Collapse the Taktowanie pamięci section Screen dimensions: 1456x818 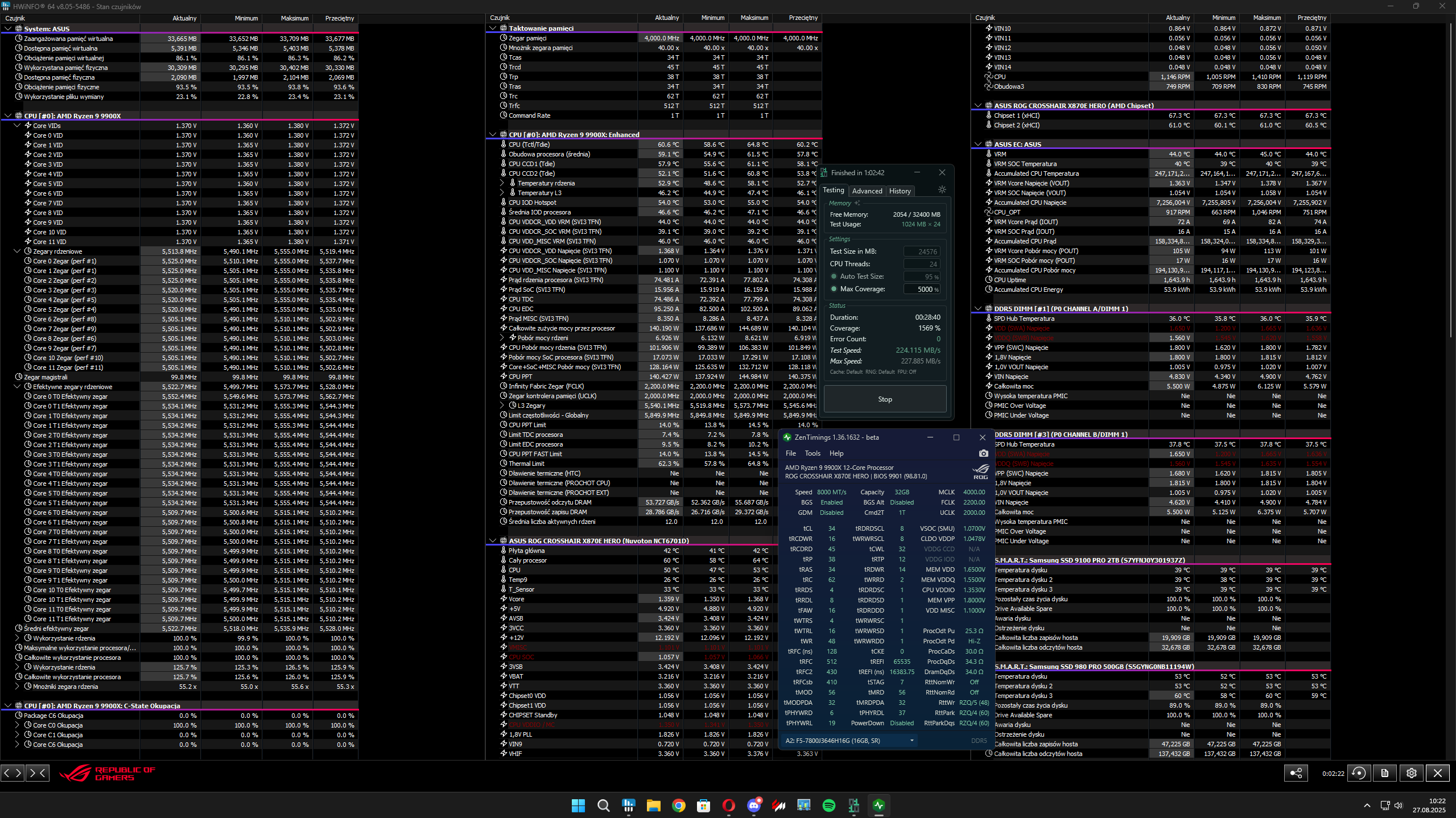493,28
